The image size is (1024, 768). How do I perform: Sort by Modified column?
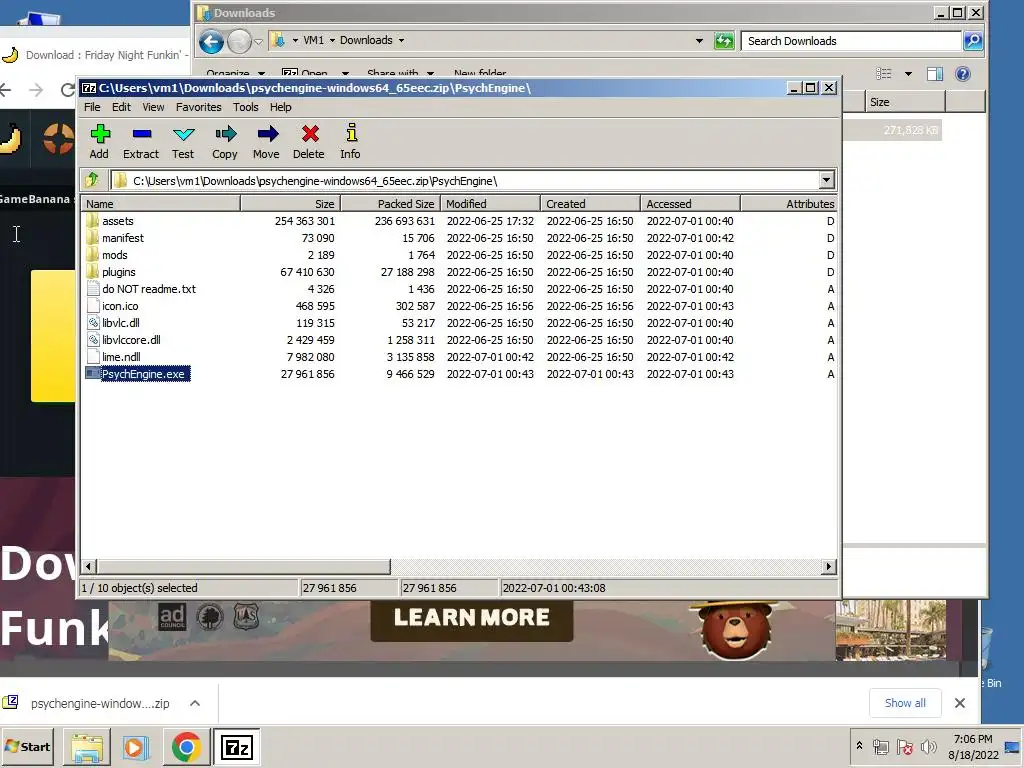[490, 204]
